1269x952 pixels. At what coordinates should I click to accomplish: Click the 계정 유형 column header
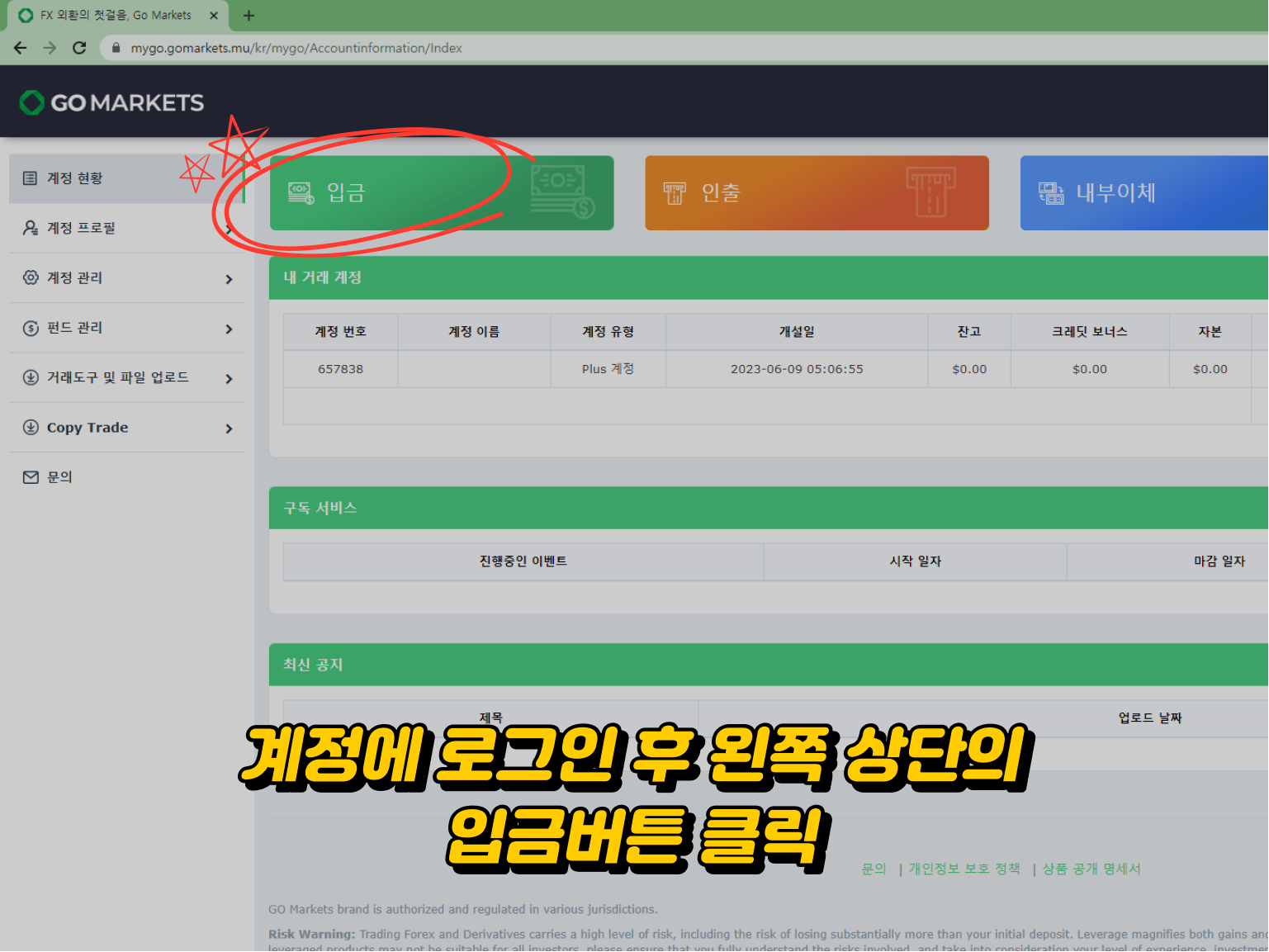pos(608,332)
